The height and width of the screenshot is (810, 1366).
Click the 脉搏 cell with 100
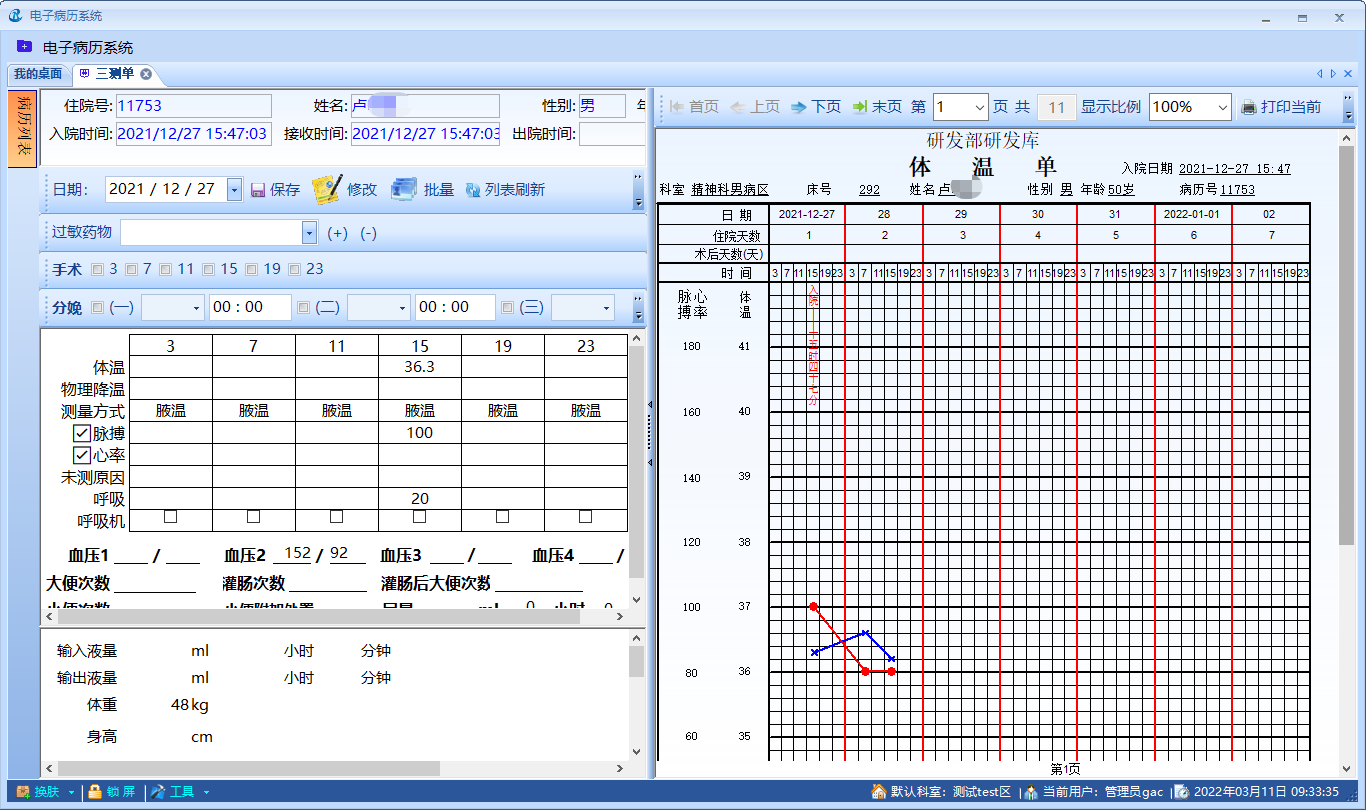420,433
